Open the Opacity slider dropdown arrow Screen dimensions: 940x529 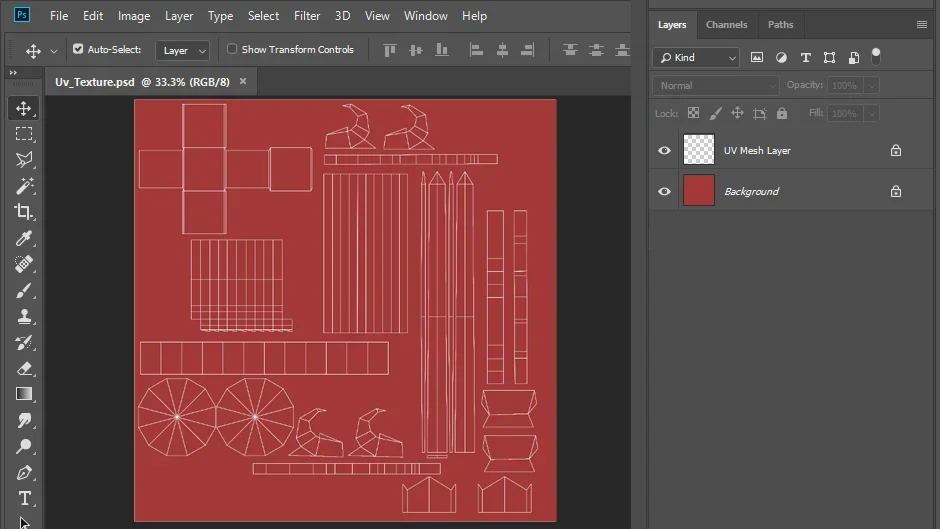(872, 86)
